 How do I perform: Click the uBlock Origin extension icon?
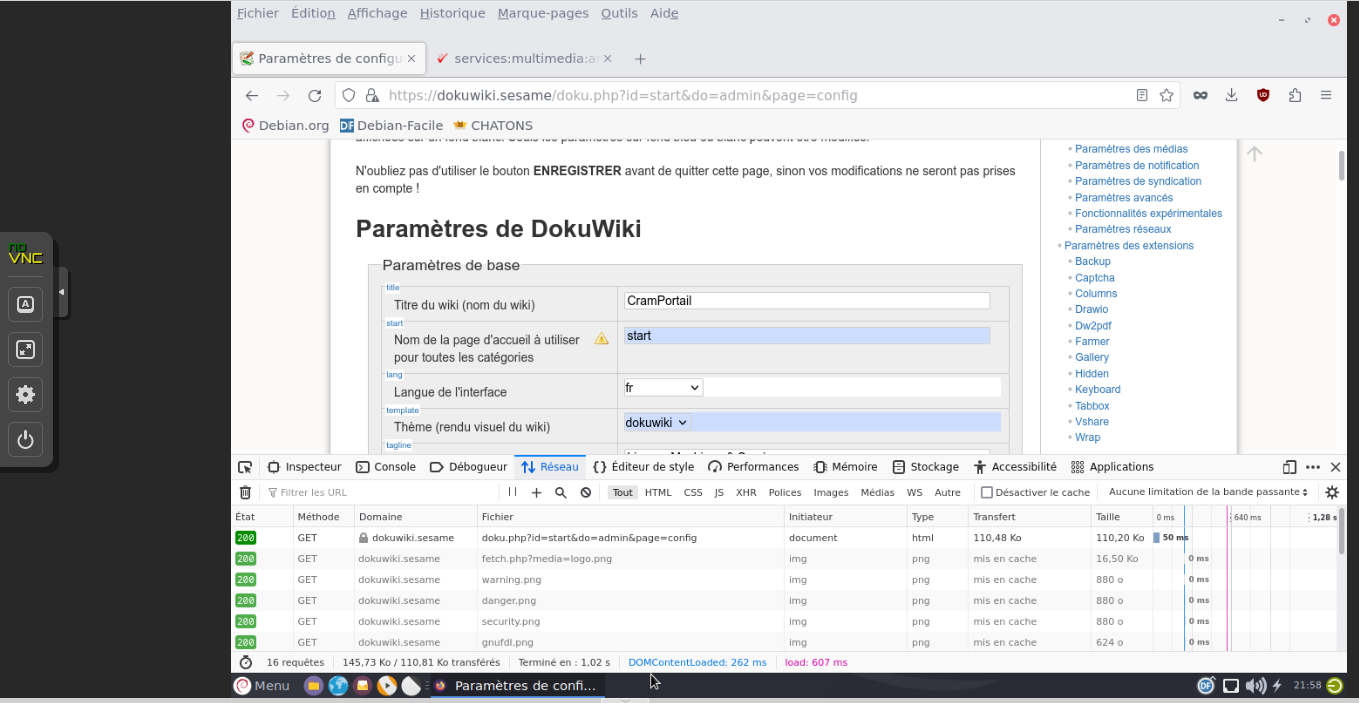1263,95
